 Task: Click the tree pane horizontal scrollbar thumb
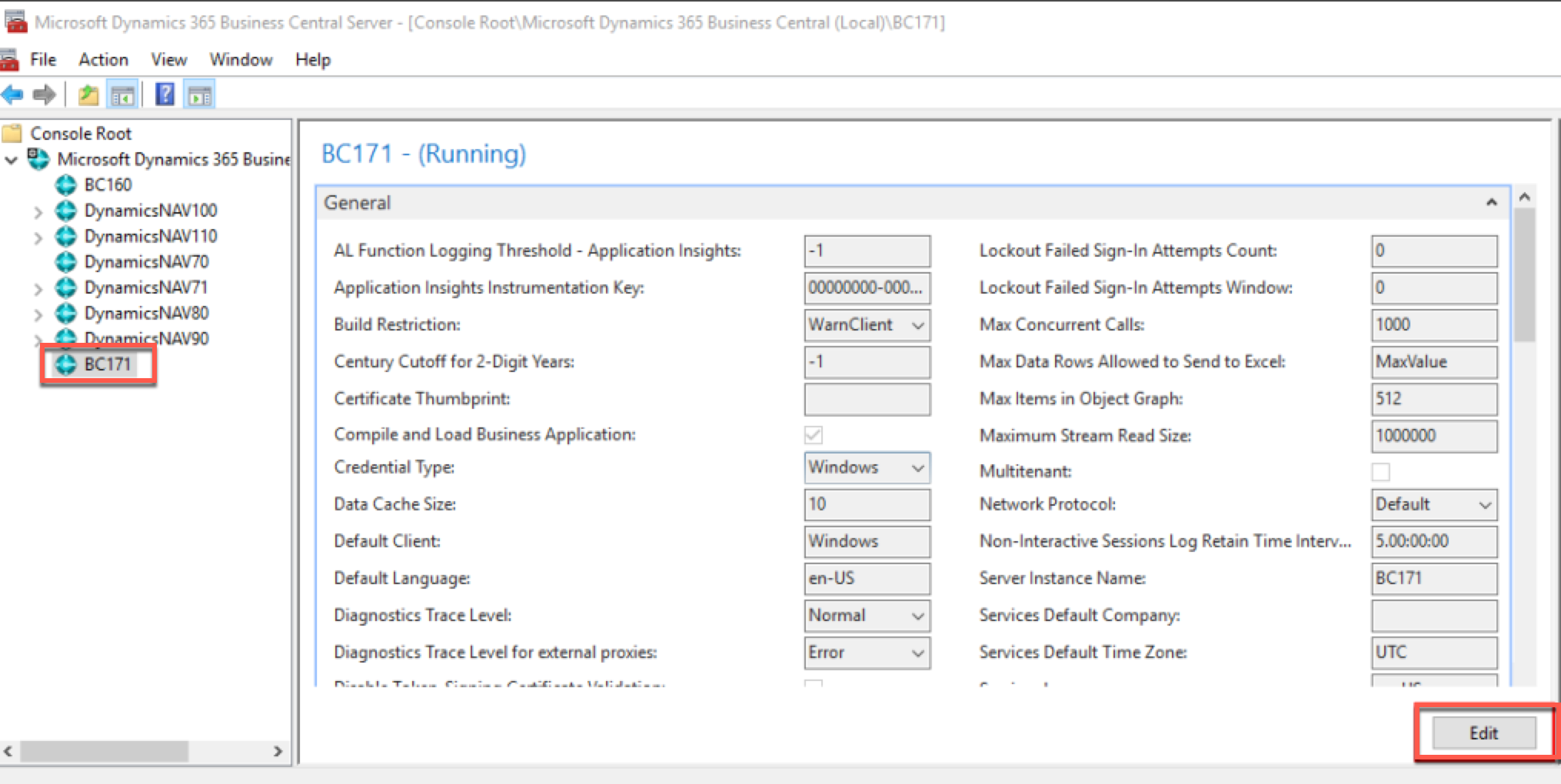(x=104, y=751)
